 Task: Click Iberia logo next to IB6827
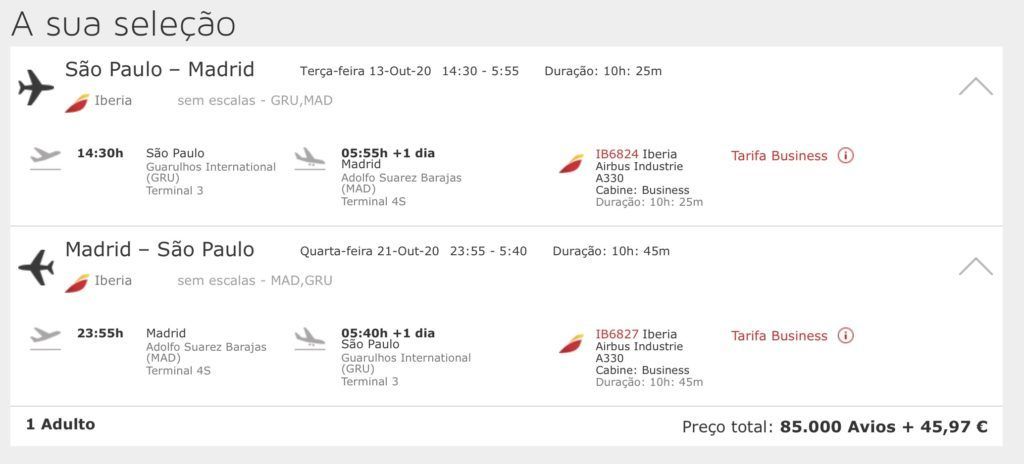click(x=571, y=343)
